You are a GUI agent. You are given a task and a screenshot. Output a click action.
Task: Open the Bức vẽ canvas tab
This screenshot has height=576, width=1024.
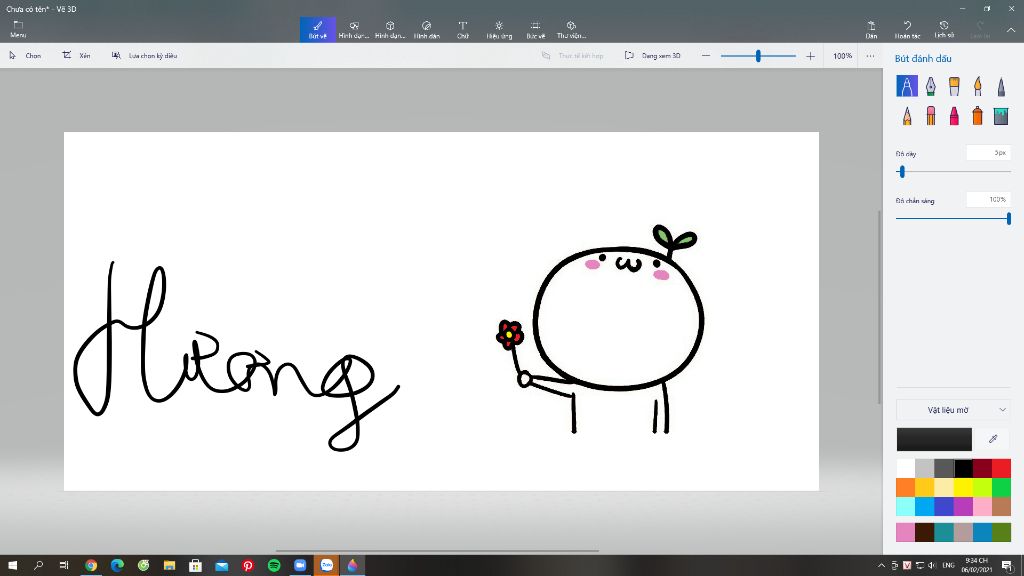(x=536, y=29)
